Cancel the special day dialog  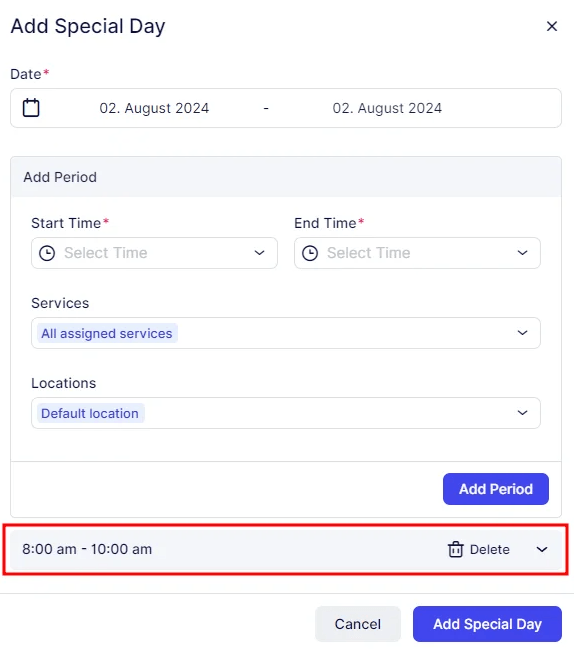coord(358,624)
